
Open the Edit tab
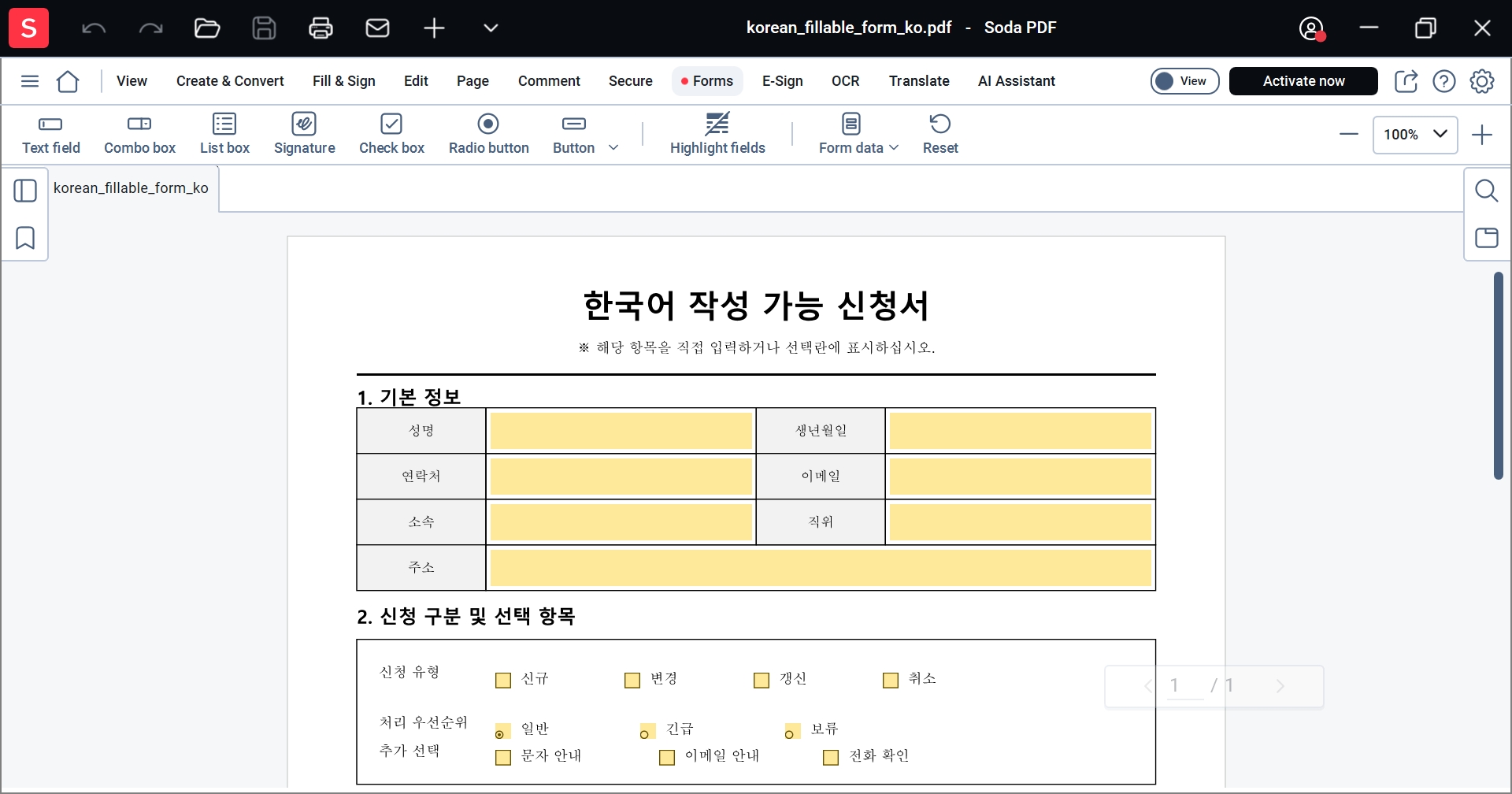(x=416, y=81)
